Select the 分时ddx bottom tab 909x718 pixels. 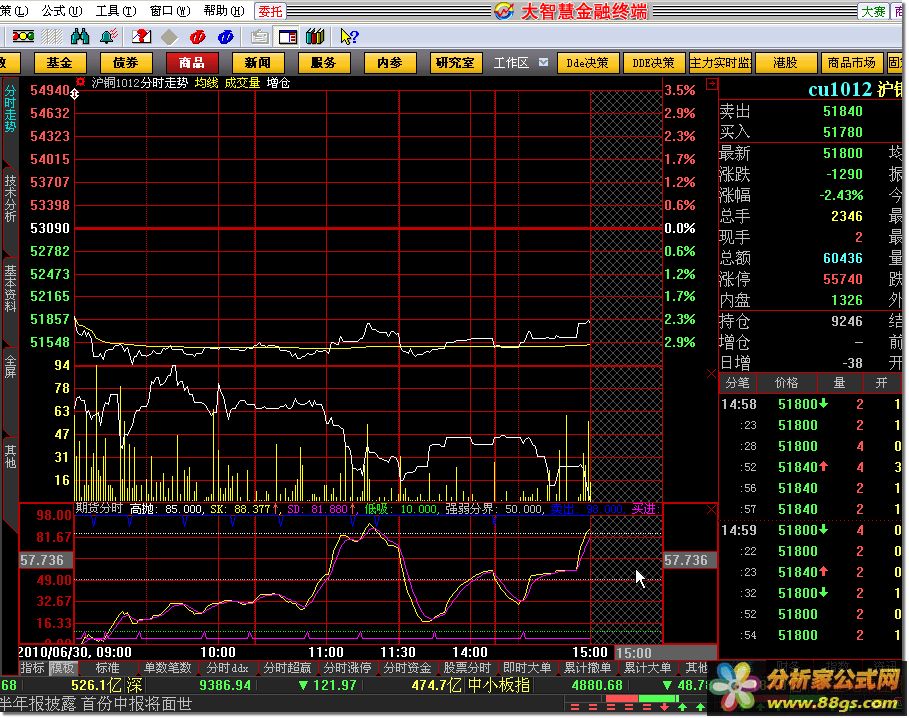pos(227,668)
